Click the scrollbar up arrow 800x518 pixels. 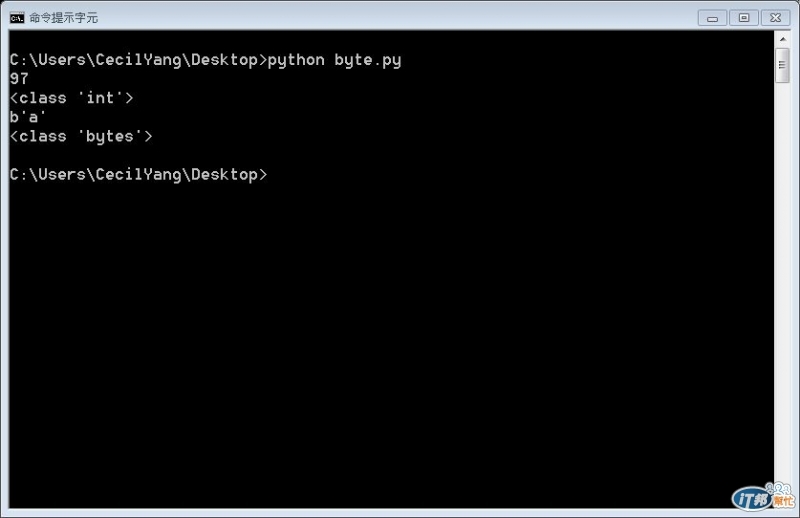[782, 39]
